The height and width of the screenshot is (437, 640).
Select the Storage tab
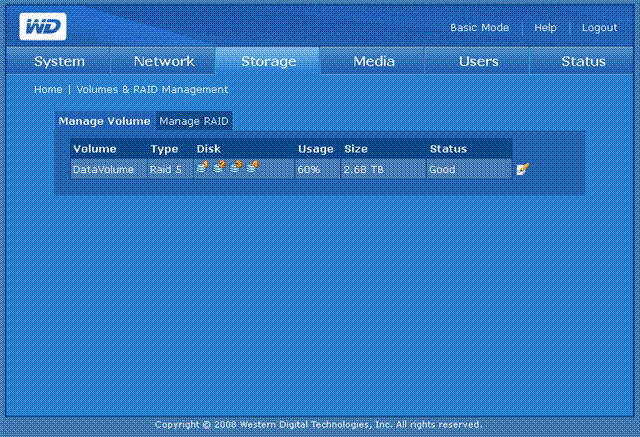pyautogui.click(x=268, y=61)
